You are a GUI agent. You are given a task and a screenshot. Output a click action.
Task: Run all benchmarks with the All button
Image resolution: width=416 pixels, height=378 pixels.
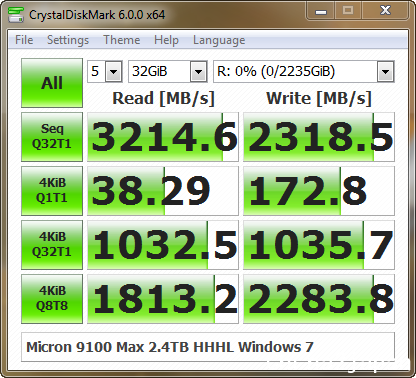pos(52,83)
